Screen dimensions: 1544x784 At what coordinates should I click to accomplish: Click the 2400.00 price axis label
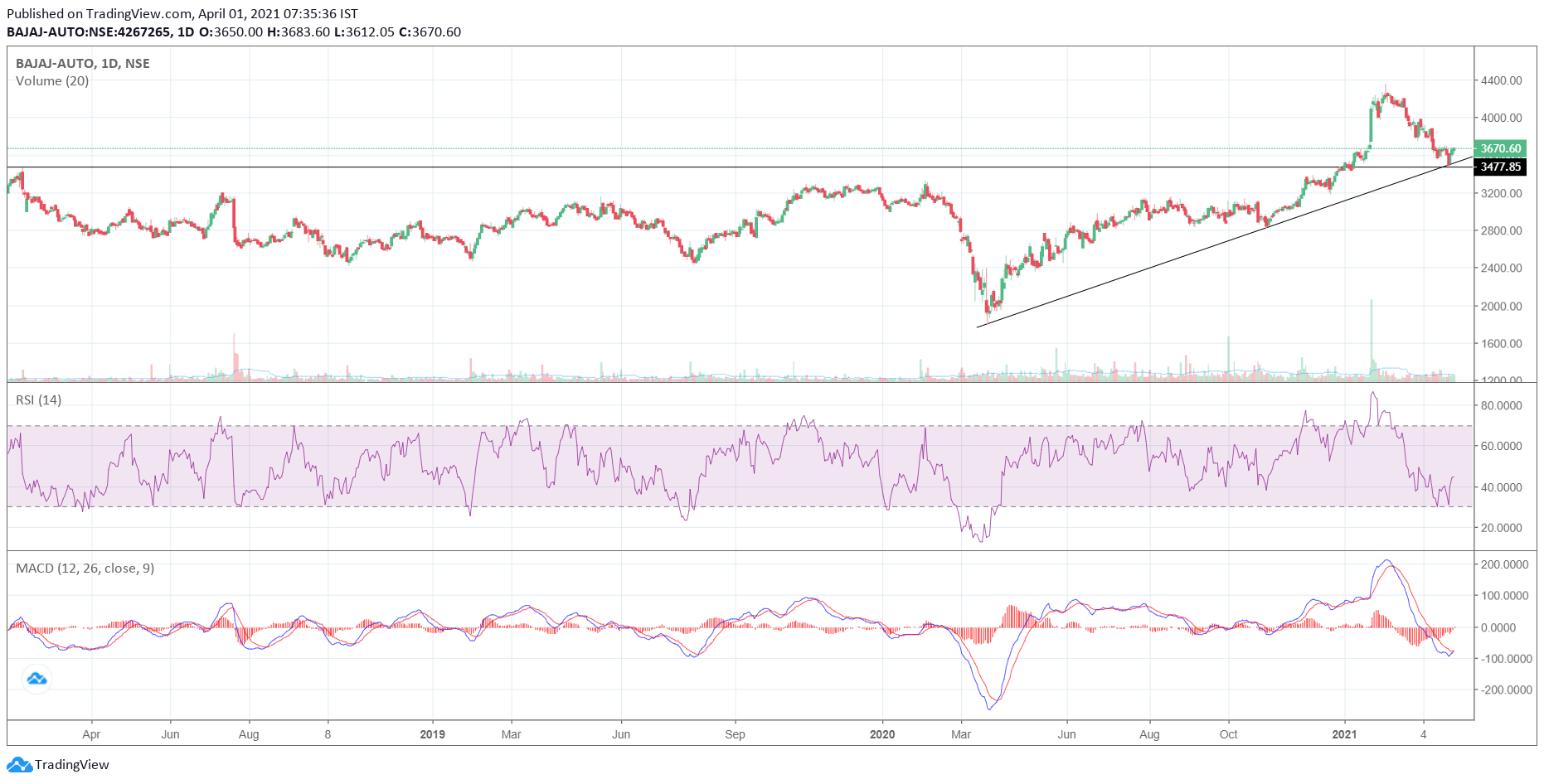[1502, 268]
